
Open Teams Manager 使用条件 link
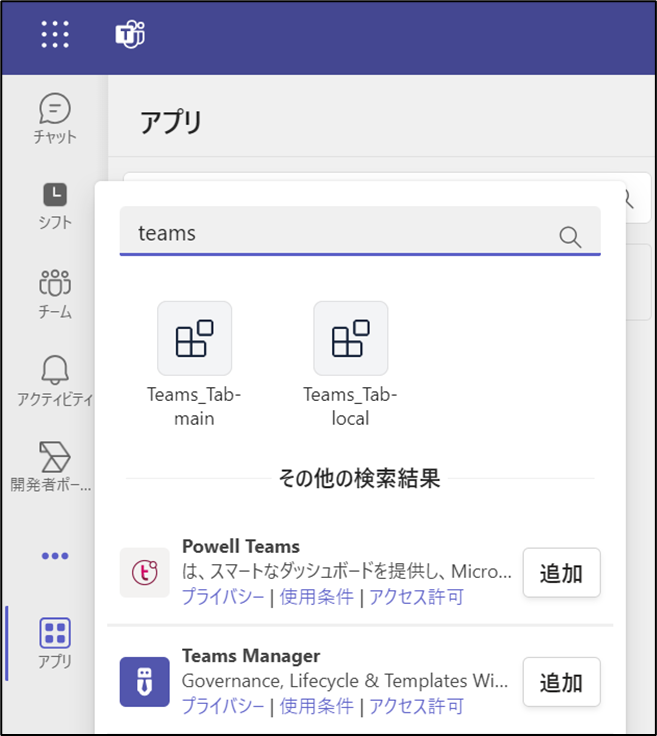tap(316, 706)
